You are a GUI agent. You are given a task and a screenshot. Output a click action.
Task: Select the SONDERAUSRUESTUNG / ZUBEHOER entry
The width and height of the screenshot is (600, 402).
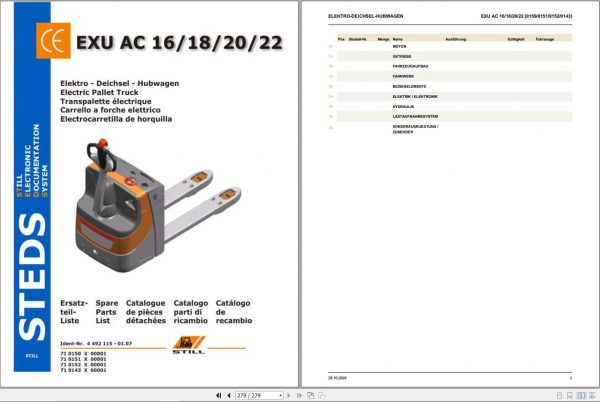(x=416, y=129)
